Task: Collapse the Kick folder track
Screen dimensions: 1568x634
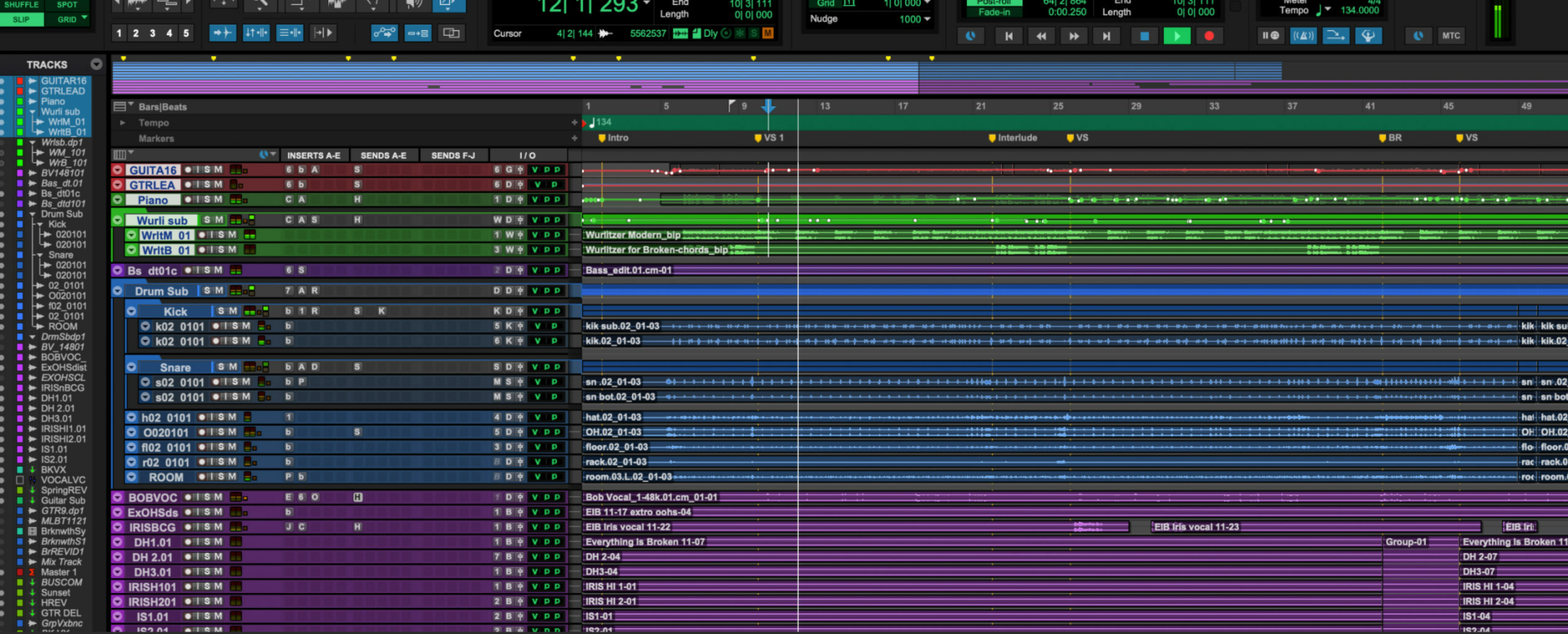Action: tap(131, 311)
